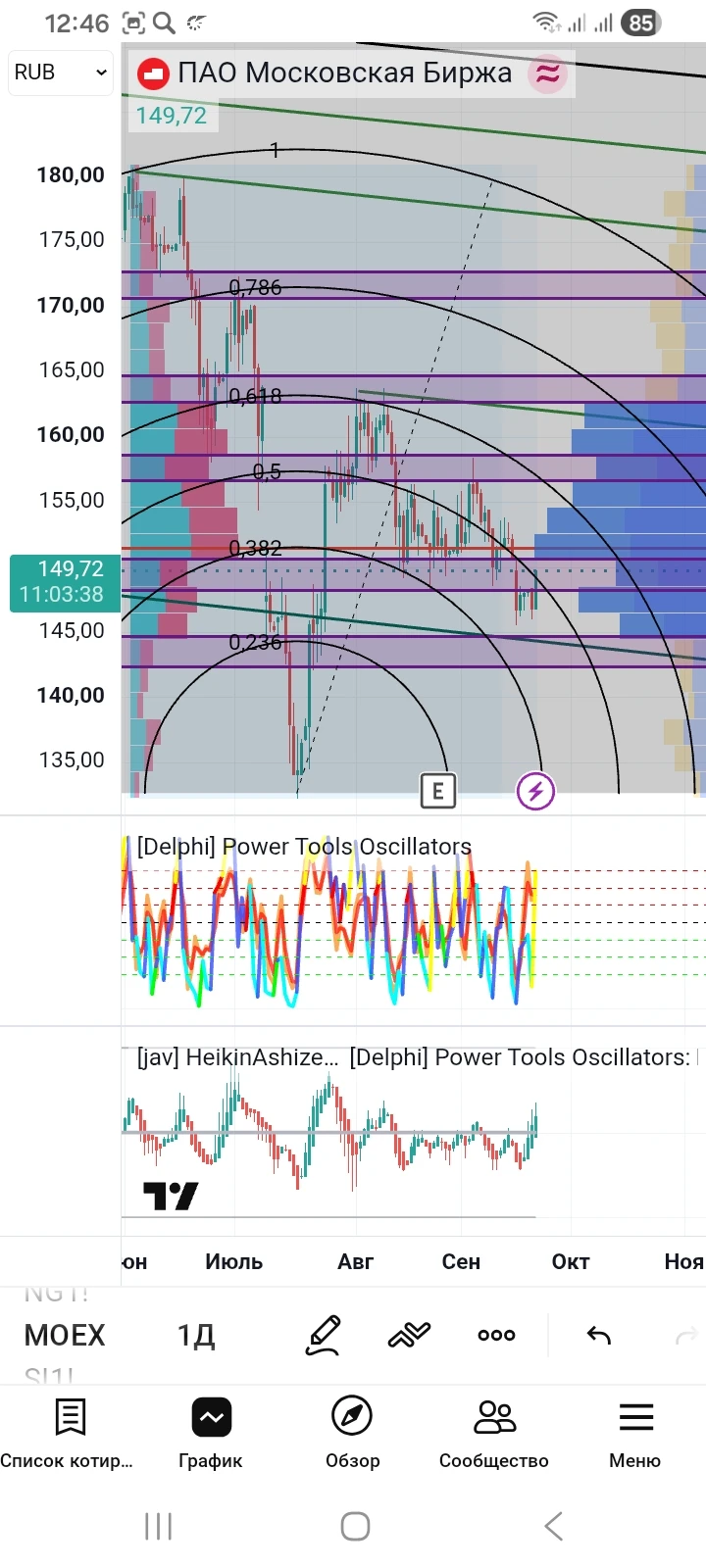Open the more options three-circles icon

[x=496, y=1335]
